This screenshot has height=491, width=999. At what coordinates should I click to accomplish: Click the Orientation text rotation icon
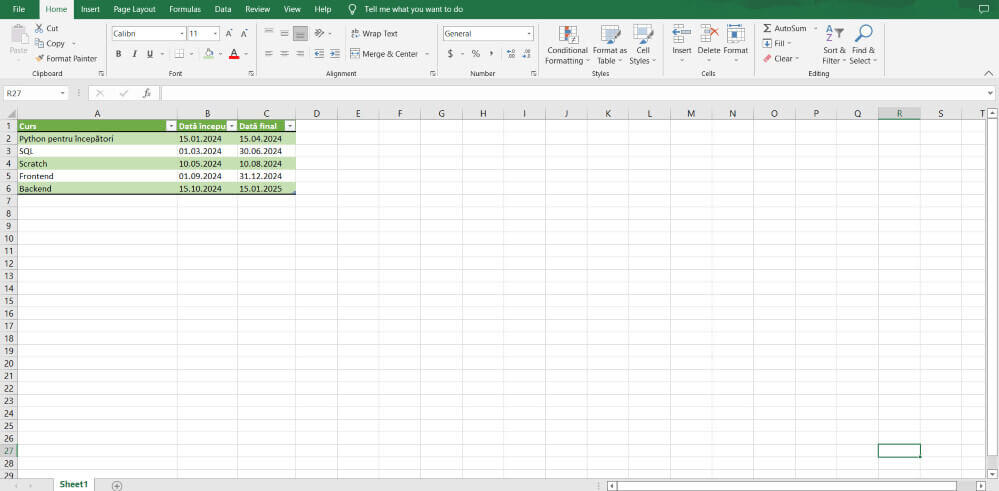(320, 33)
